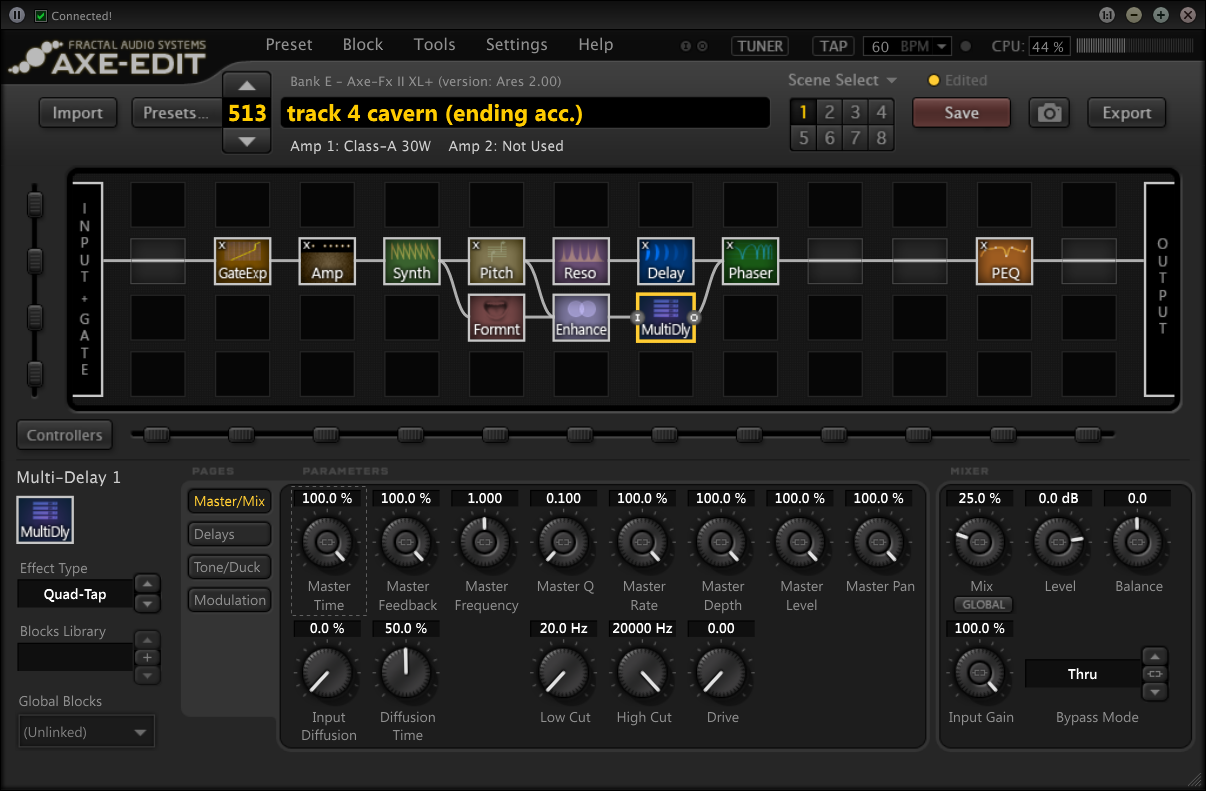Screen dimensions: 1206x791
Task: Open the Settings menu
Action: point(517,45)
